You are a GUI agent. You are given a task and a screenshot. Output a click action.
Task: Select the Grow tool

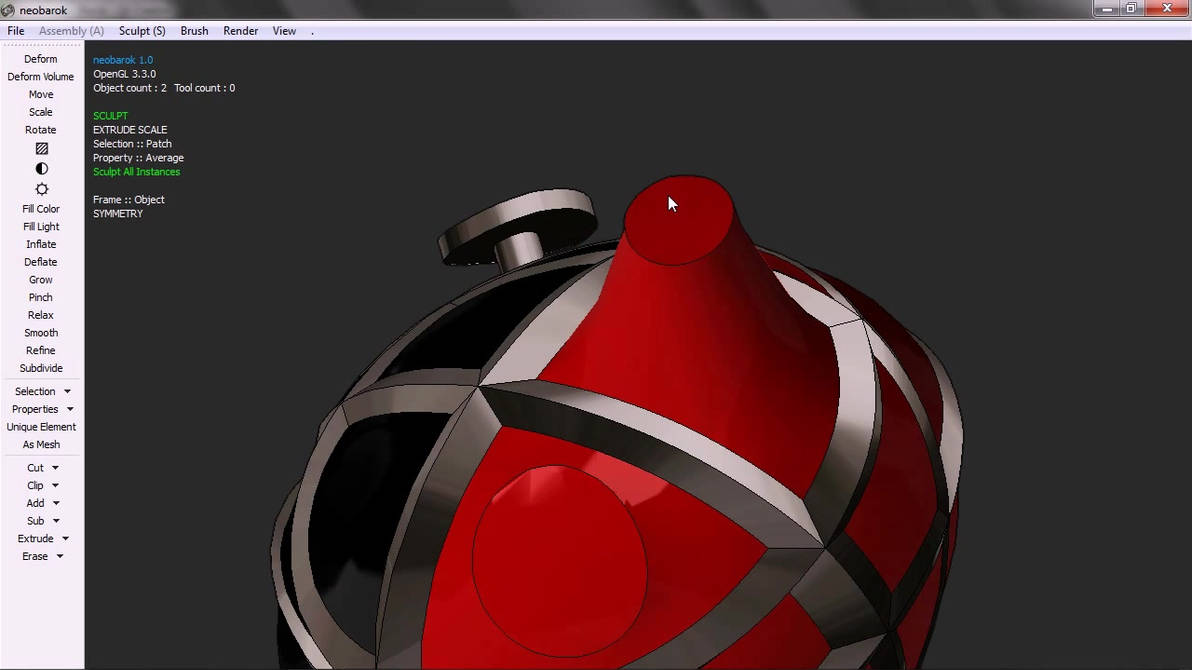(x=41, y=280)
